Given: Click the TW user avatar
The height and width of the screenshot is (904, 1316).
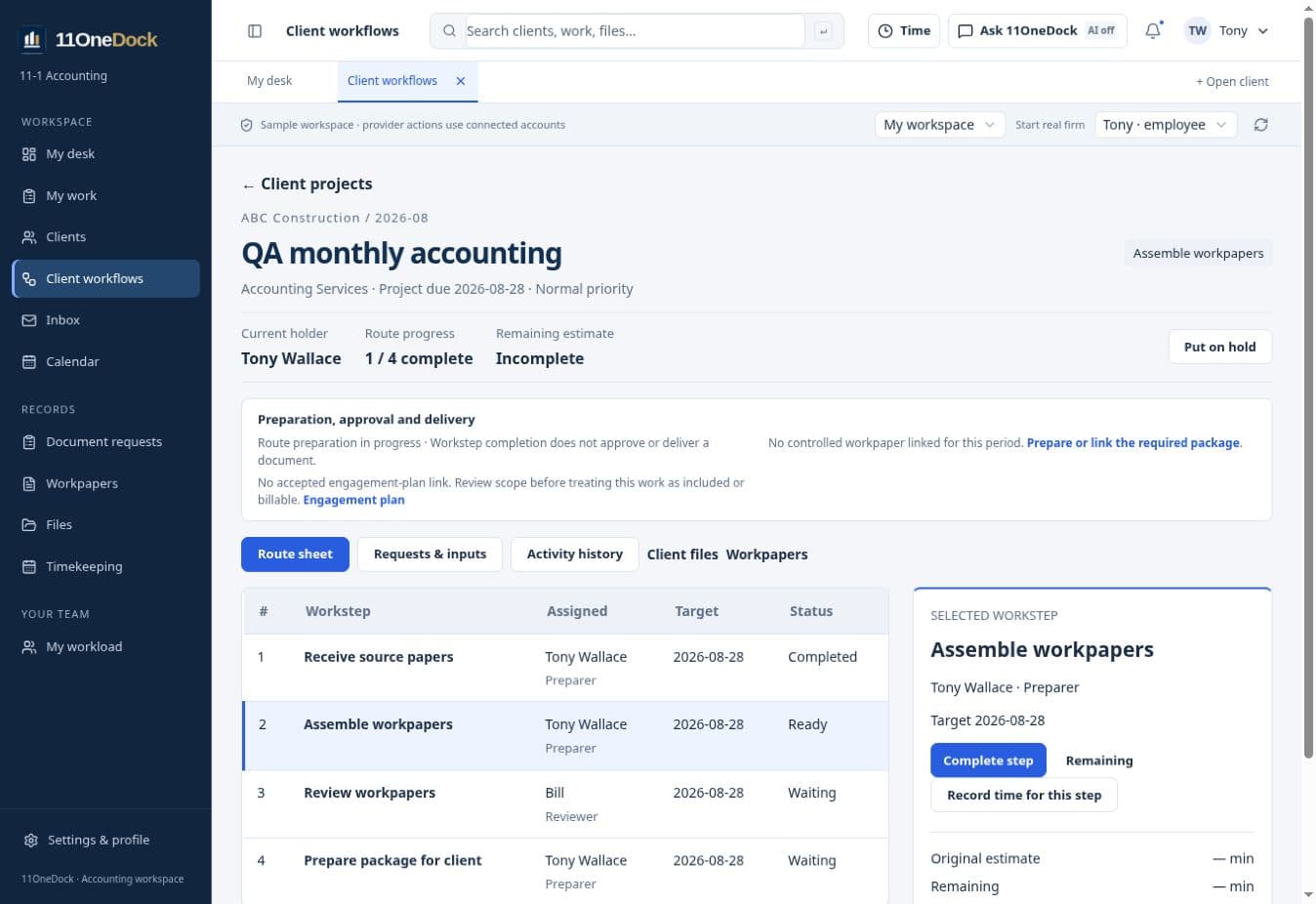Looking at the screenshot, I should (1198, 31).
